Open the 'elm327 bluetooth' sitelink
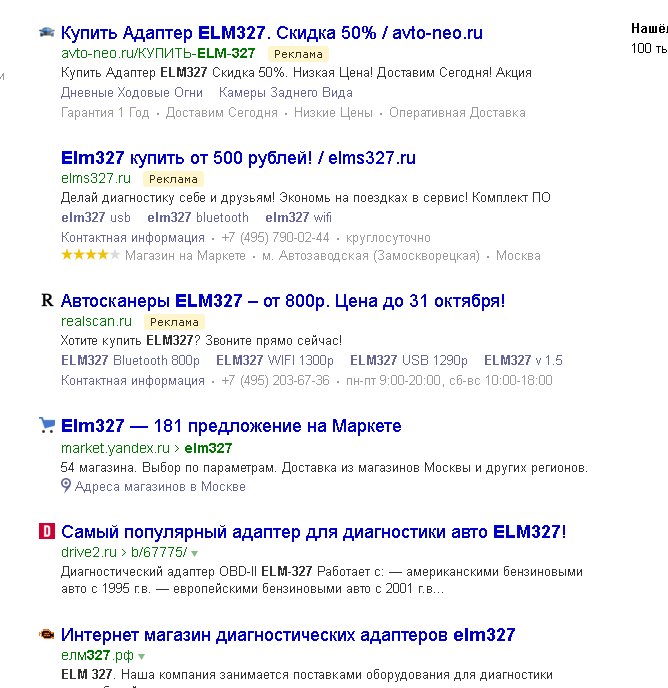Image resolution: width=668 pixels, height=688 pixels. pyautogui.click(x=198, y=217)
